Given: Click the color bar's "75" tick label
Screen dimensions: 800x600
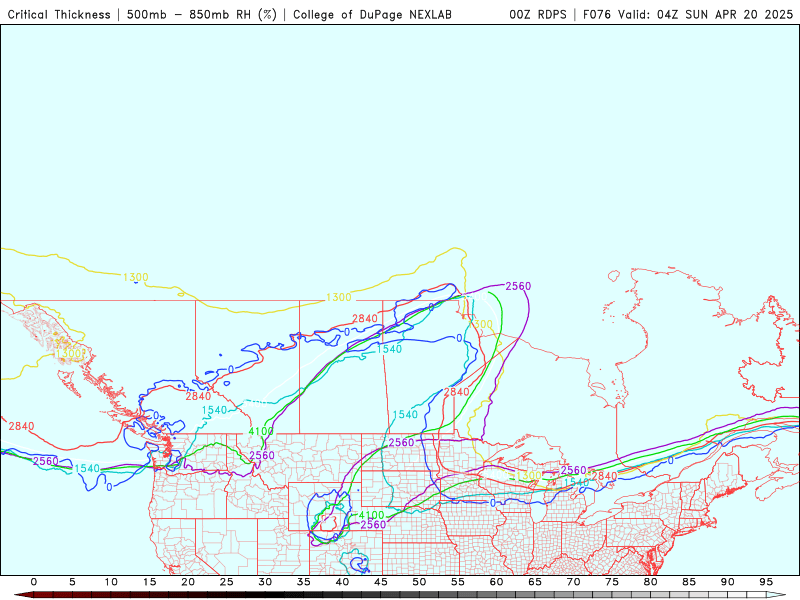Looking at the screenshot, I should (x=612, y=582).
